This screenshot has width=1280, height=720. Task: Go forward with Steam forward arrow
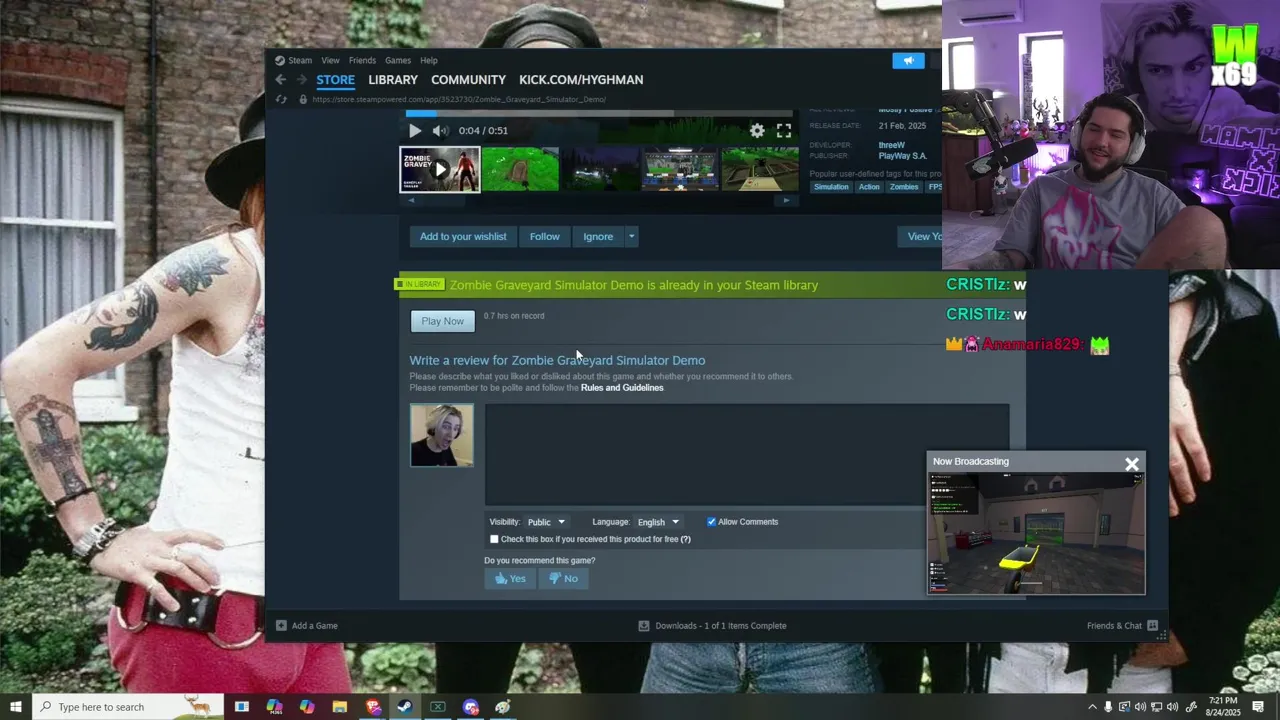coord(301,80)
